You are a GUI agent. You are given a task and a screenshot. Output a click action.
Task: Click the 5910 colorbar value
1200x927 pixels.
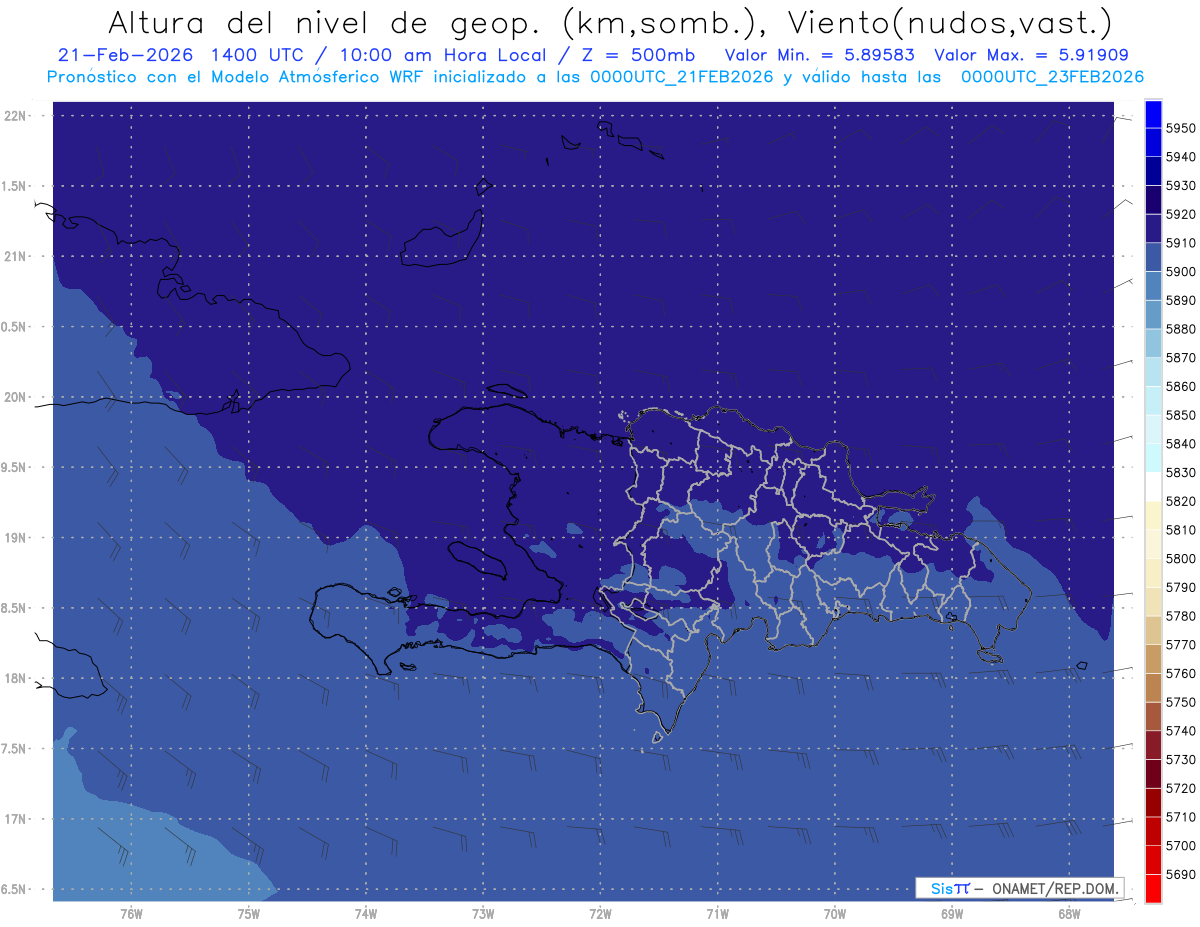point(1180,243)
